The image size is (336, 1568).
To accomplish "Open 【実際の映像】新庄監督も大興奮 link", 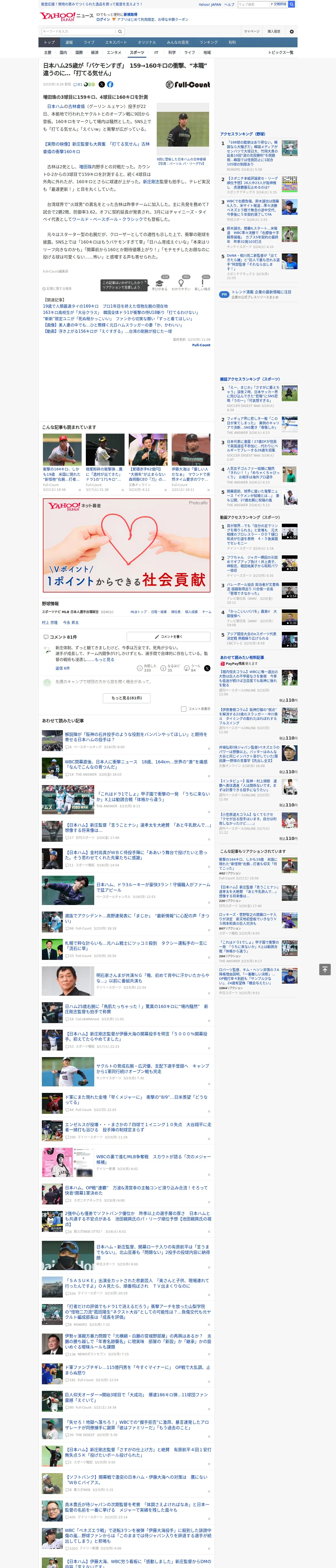I will [96, 148].
